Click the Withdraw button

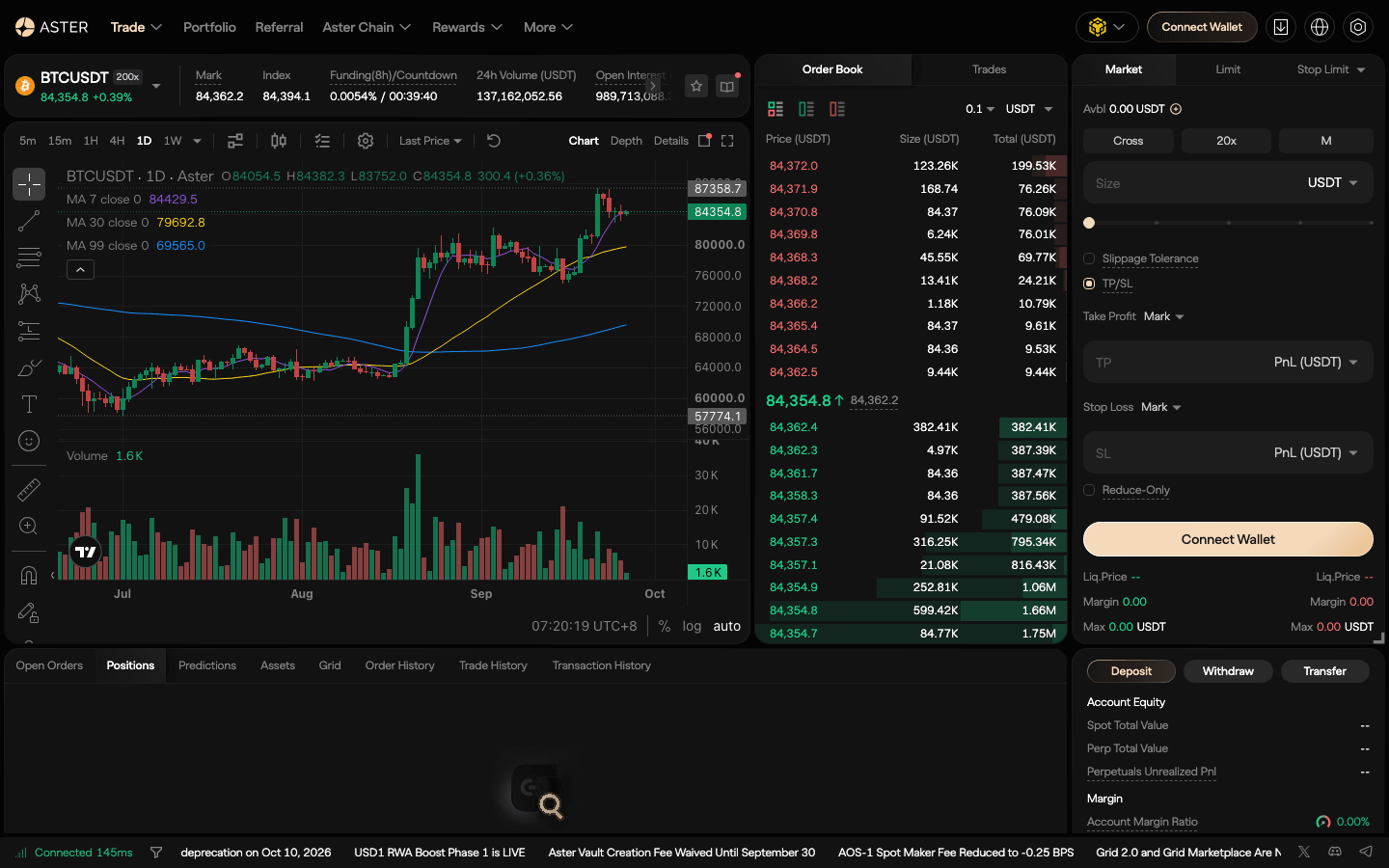(1228, 671)
